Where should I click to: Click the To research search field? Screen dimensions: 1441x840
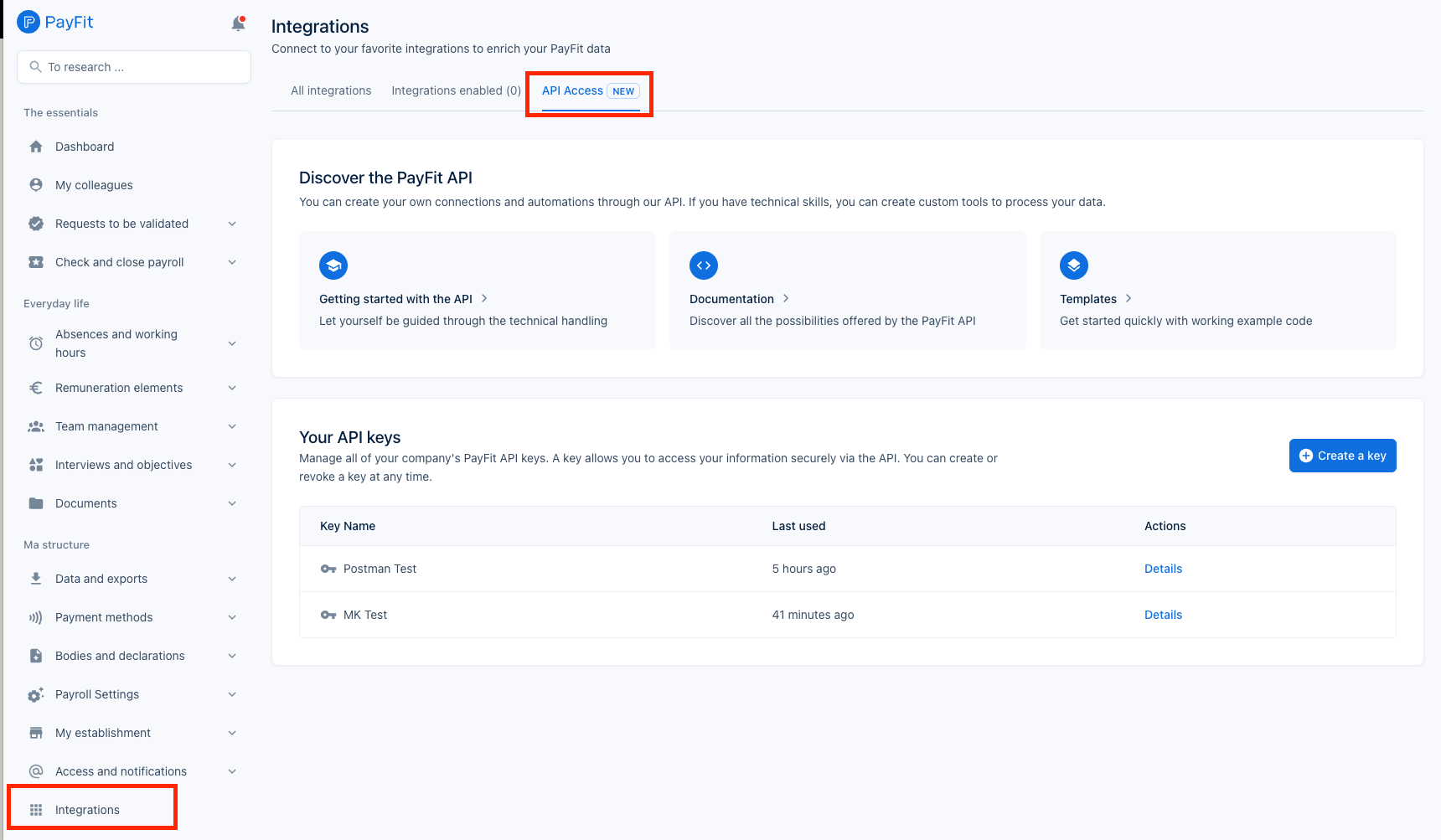pyautogui.click(x=134, y=67)
